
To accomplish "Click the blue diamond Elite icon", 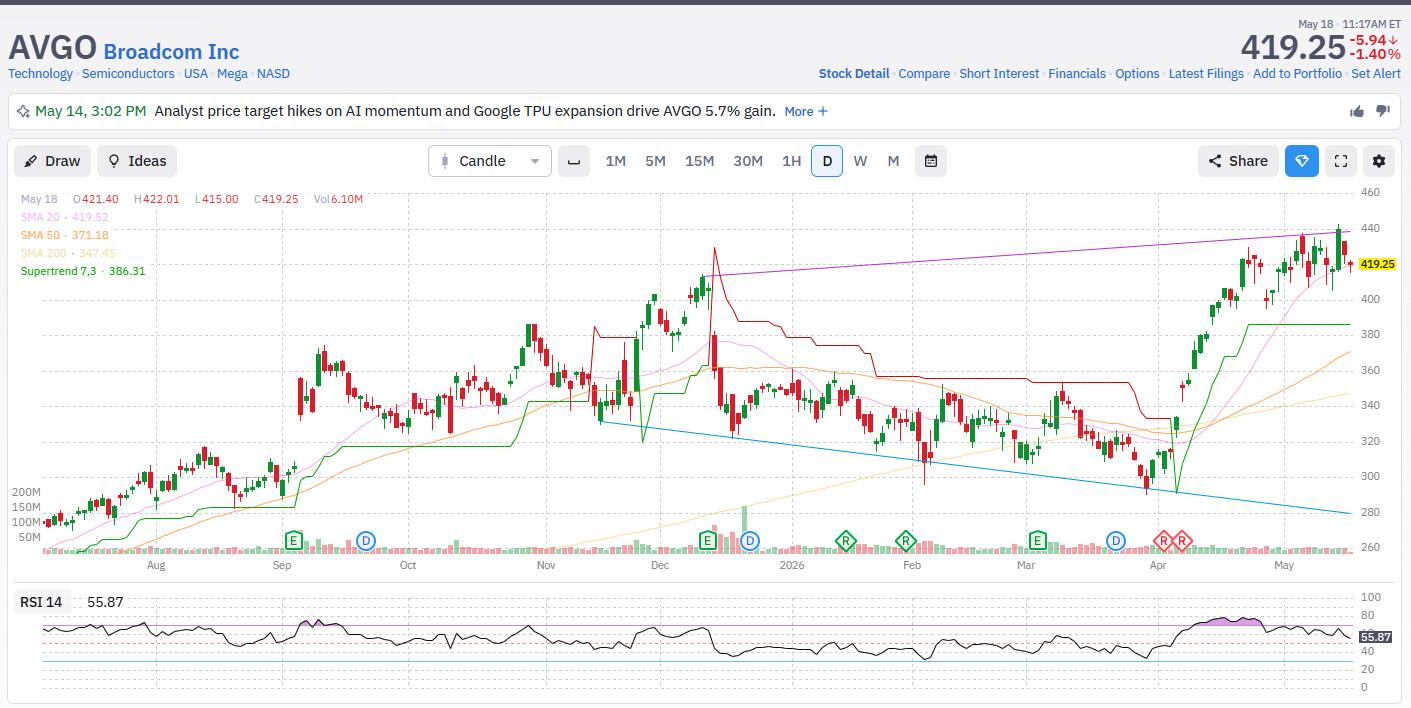I will pyautogui.click(x=1302, y=161).
